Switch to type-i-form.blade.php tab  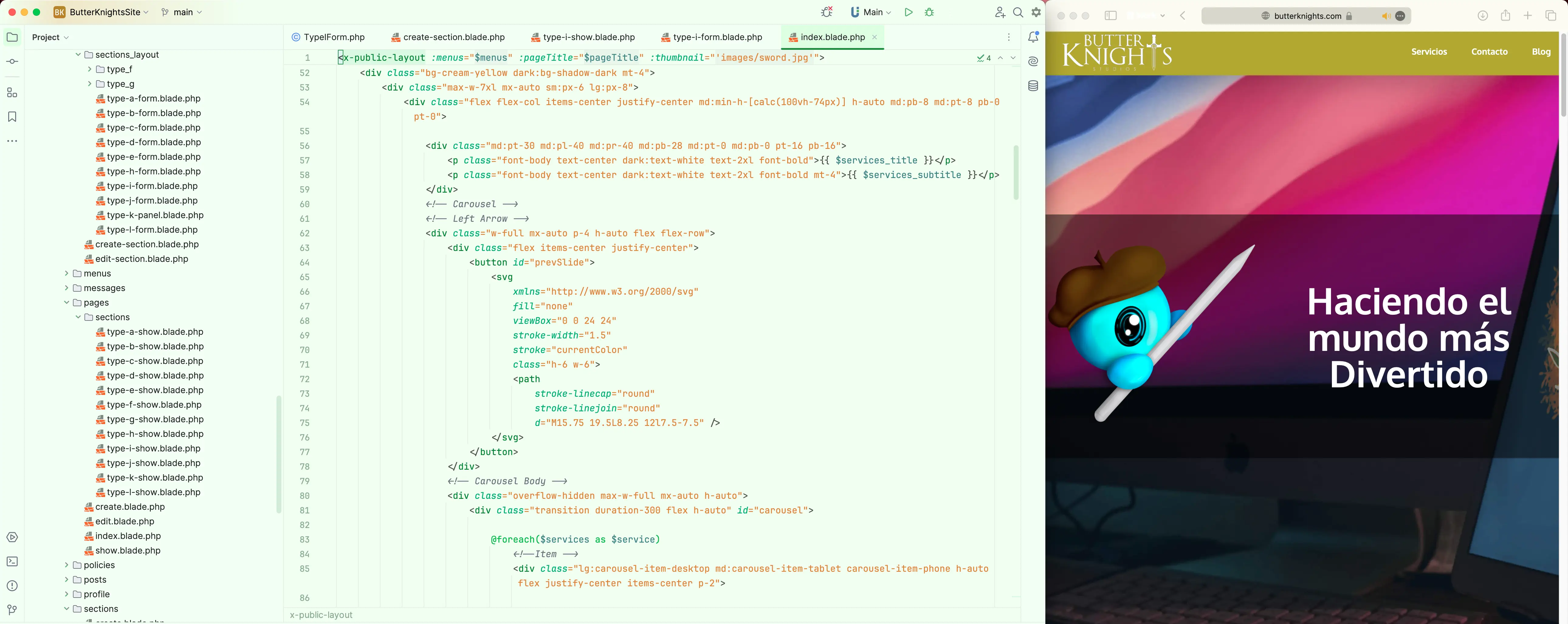click(712, 37)
